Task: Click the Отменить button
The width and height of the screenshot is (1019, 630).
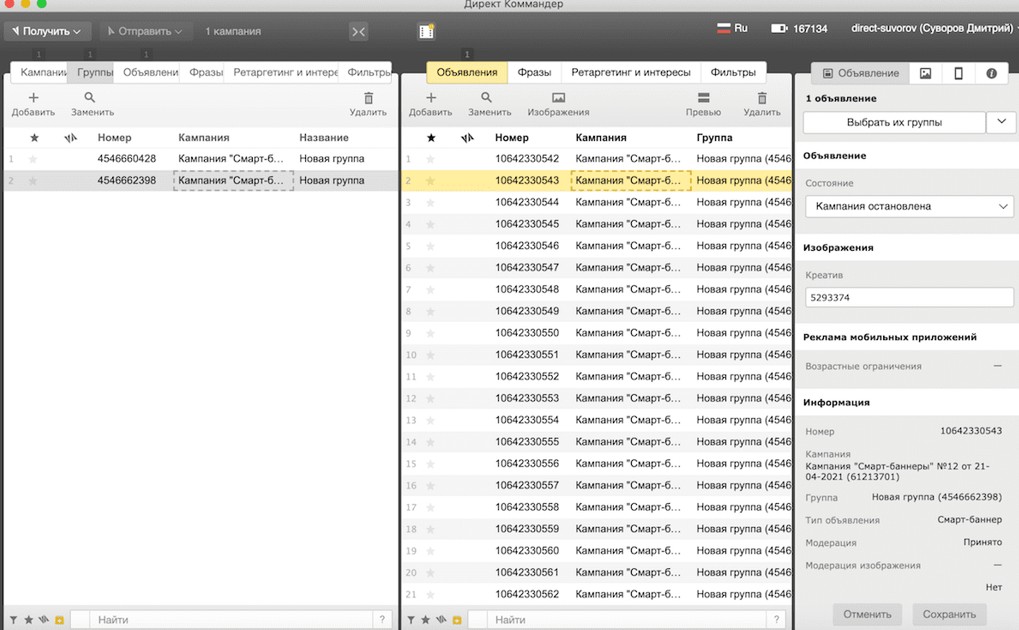Action: click(x=867, y=614)
